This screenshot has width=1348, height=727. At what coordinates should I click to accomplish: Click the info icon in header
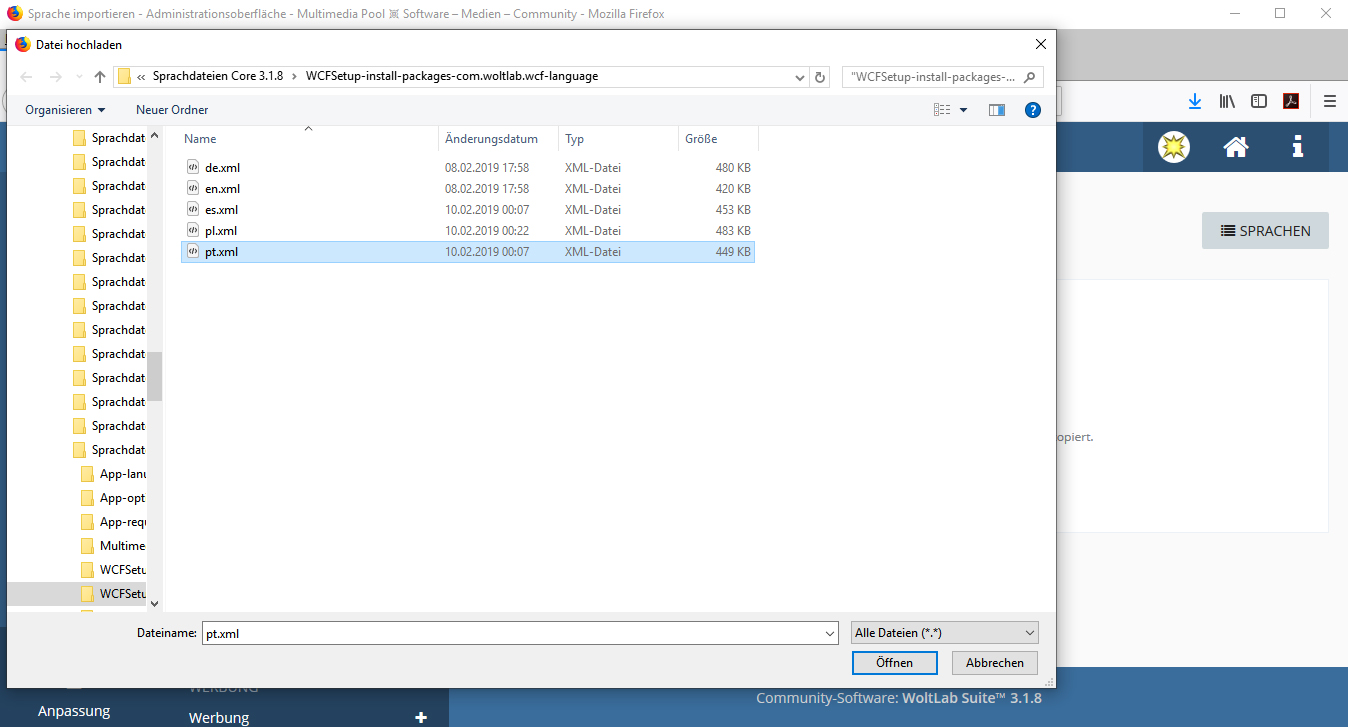point(1297,147)
